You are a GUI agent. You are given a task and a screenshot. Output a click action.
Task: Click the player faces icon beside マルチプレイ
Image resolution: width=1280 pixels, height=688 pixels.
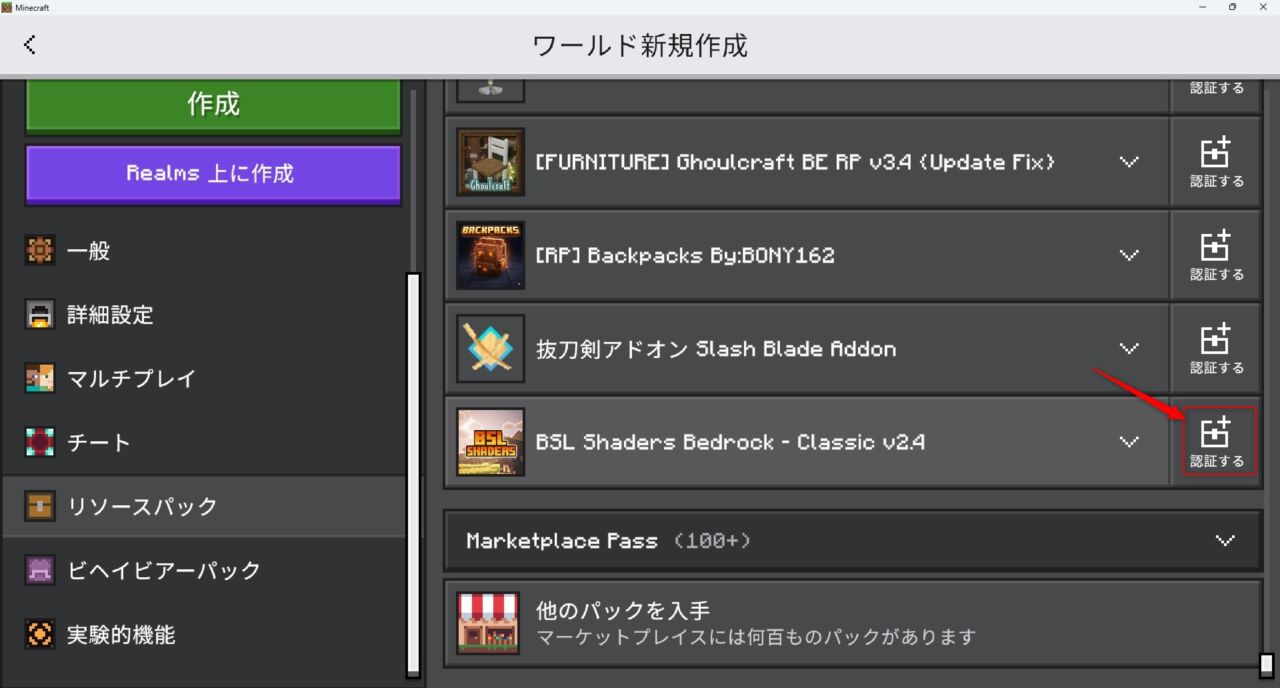[40, 379]
